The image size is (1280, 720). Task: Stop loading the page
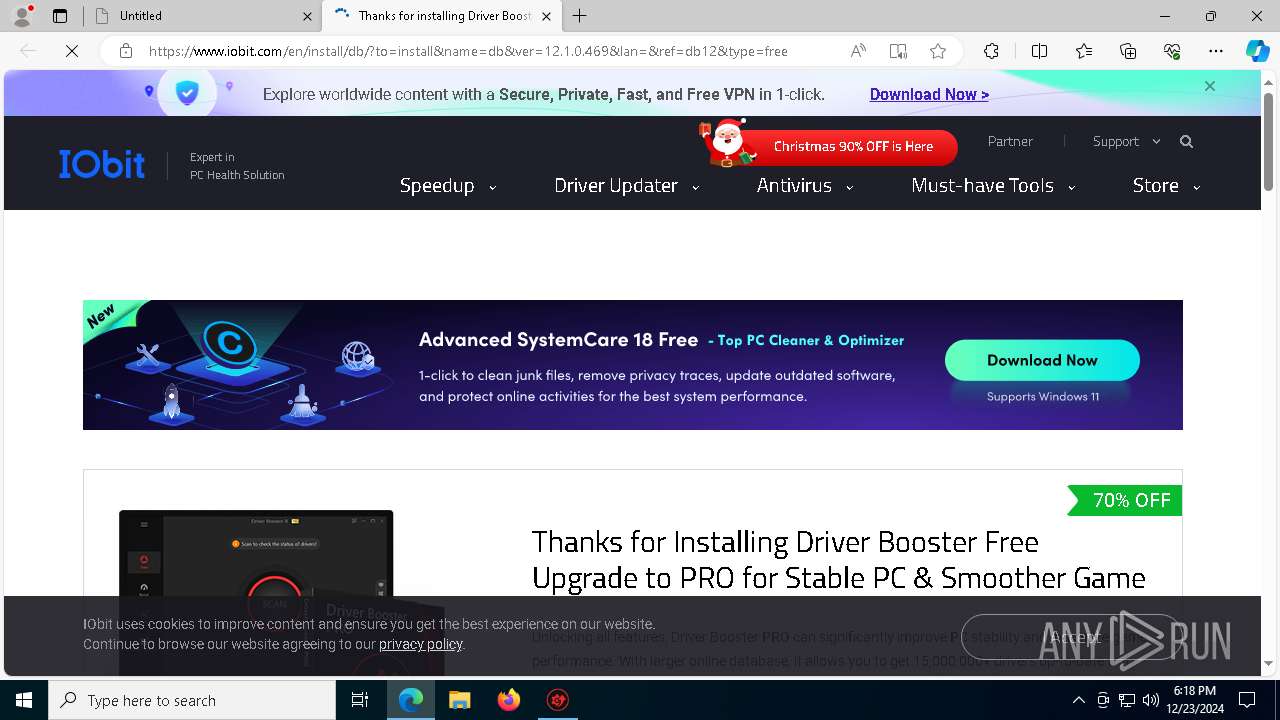72,51
